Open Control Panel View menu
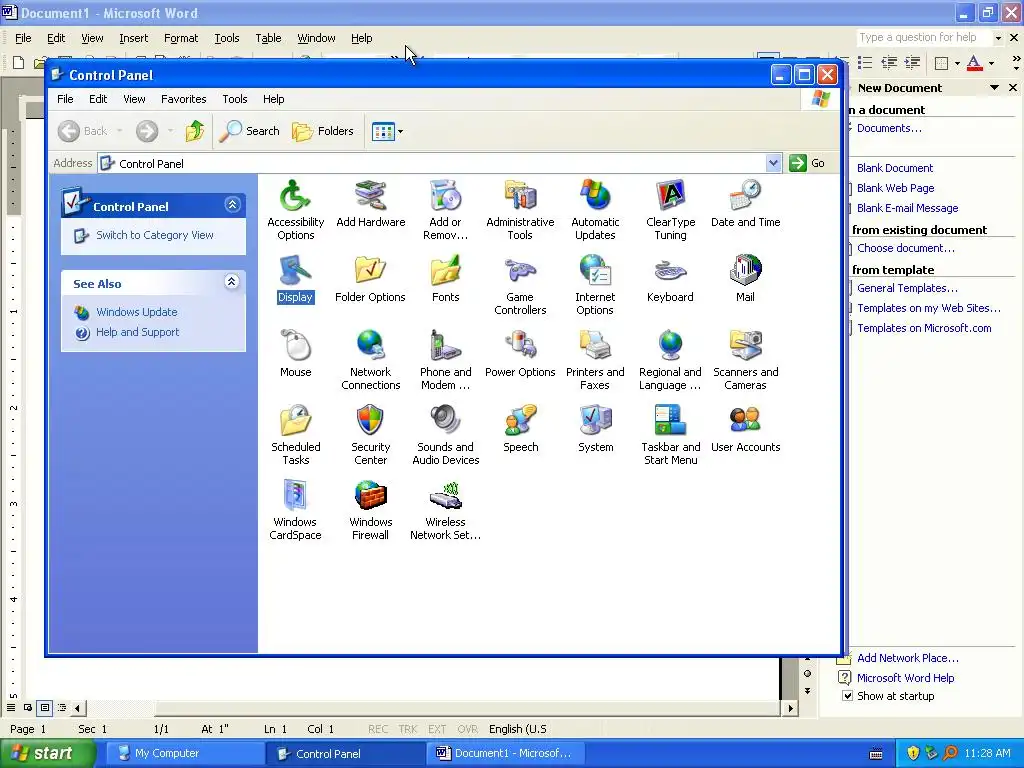1024x768 pixels. [x=134, y=99]
